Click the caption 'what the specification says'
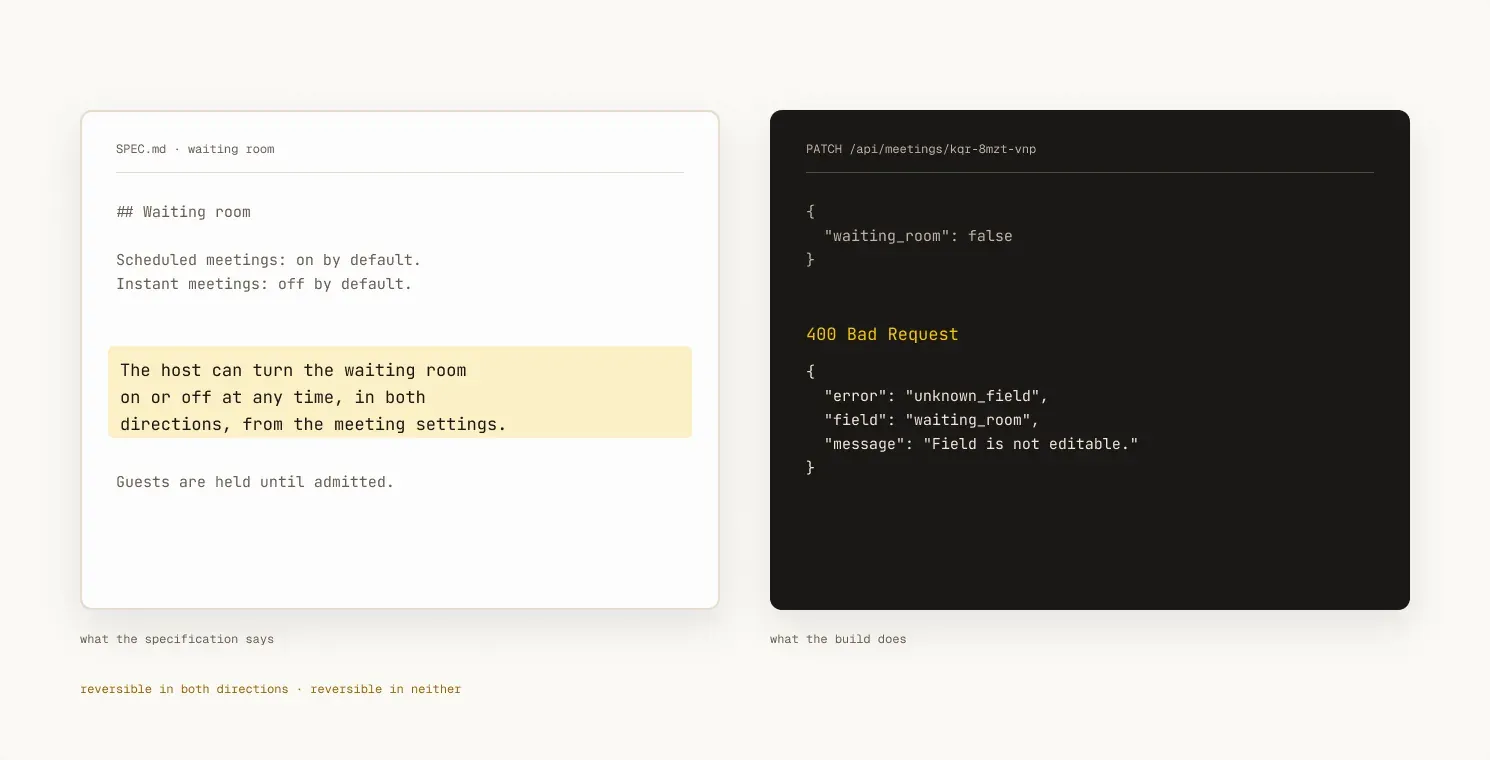 point(177,639)
